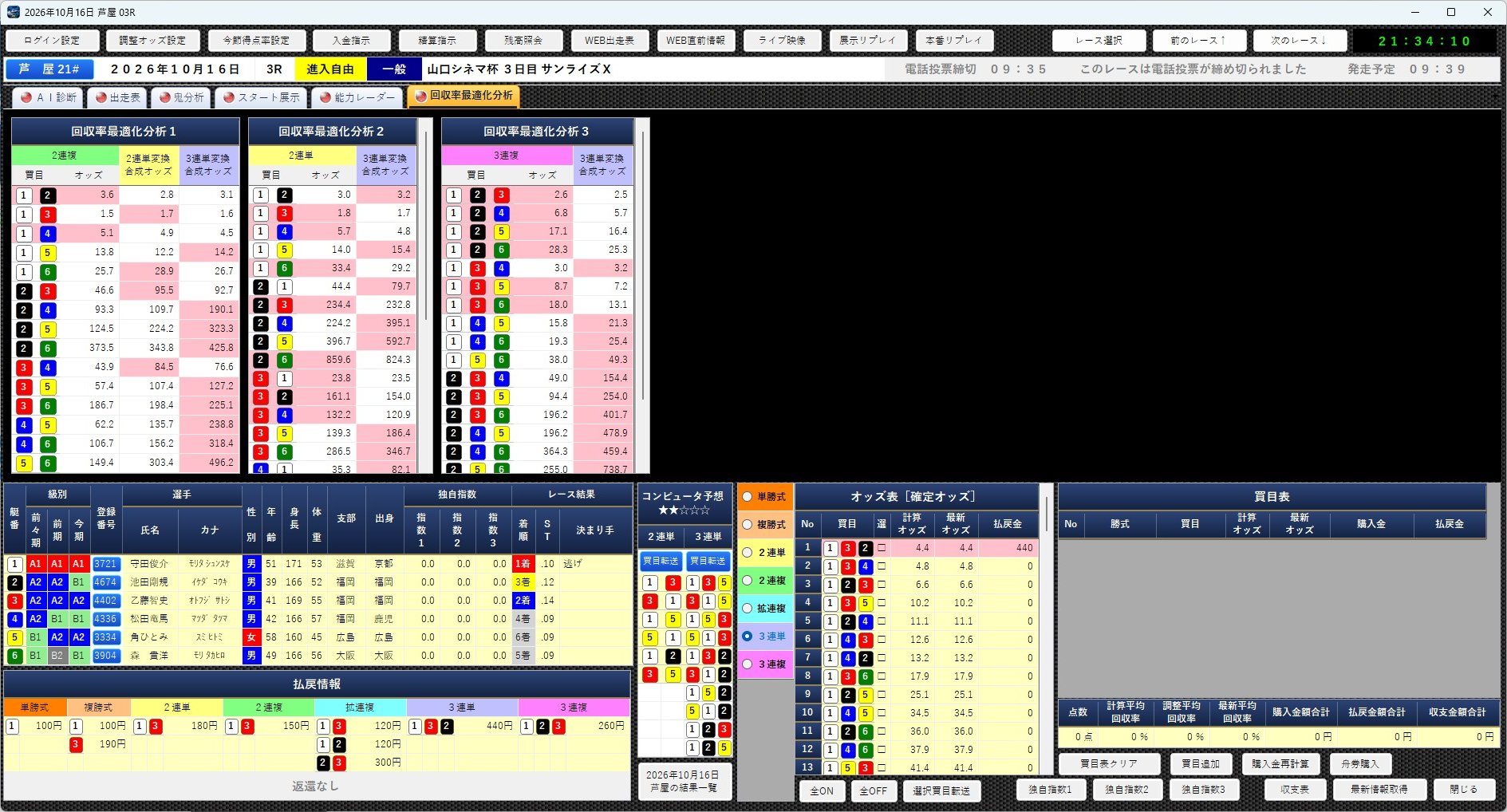This screenshot has width=1507, height=812.
Task: Click the 1着 finish badge in race results
Action: (523, 564)
